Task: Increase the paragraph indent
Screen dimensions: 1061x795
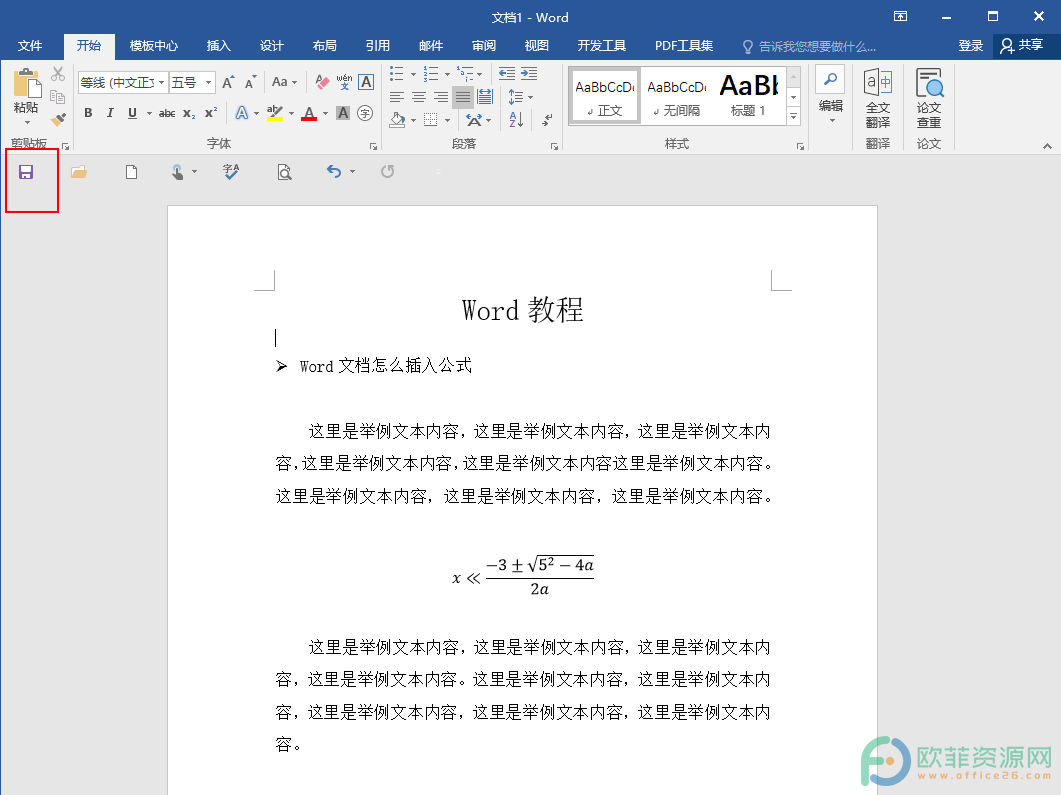Action: tap(529, 73)
